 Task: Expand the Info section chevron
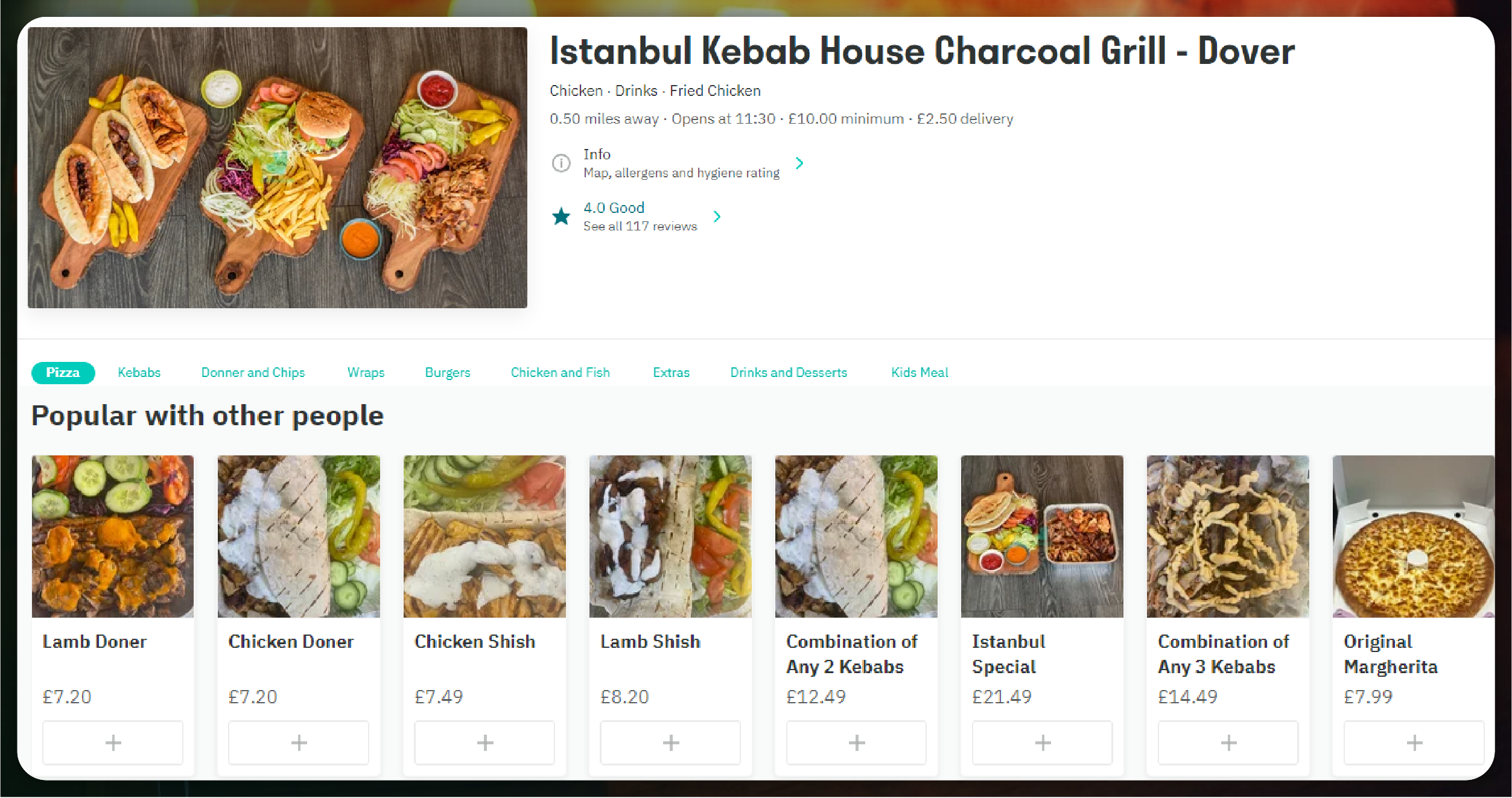coord(799,163)
